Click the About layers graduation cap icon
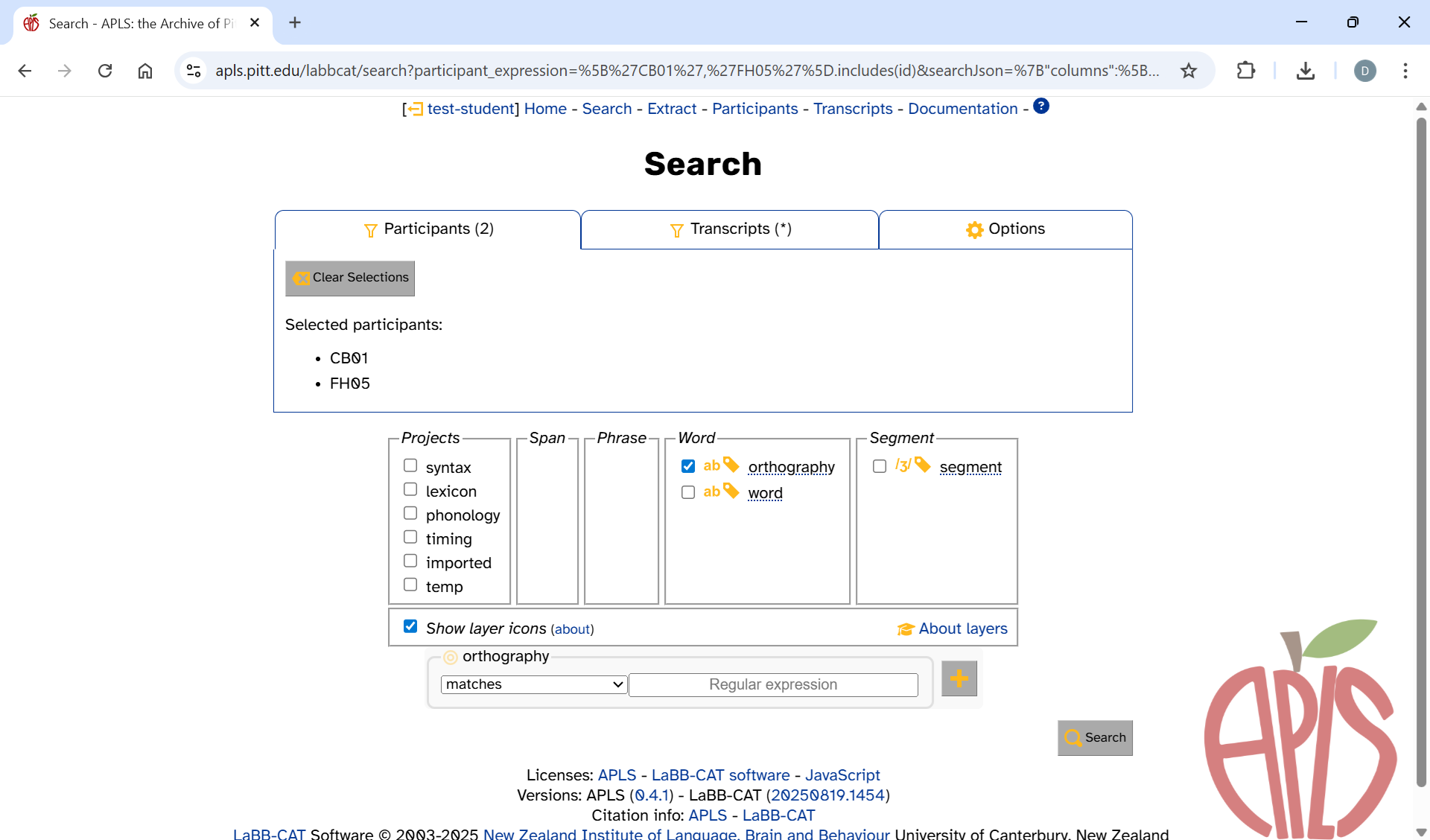The height and width of the screenshot is (840, 1430). 905,629
